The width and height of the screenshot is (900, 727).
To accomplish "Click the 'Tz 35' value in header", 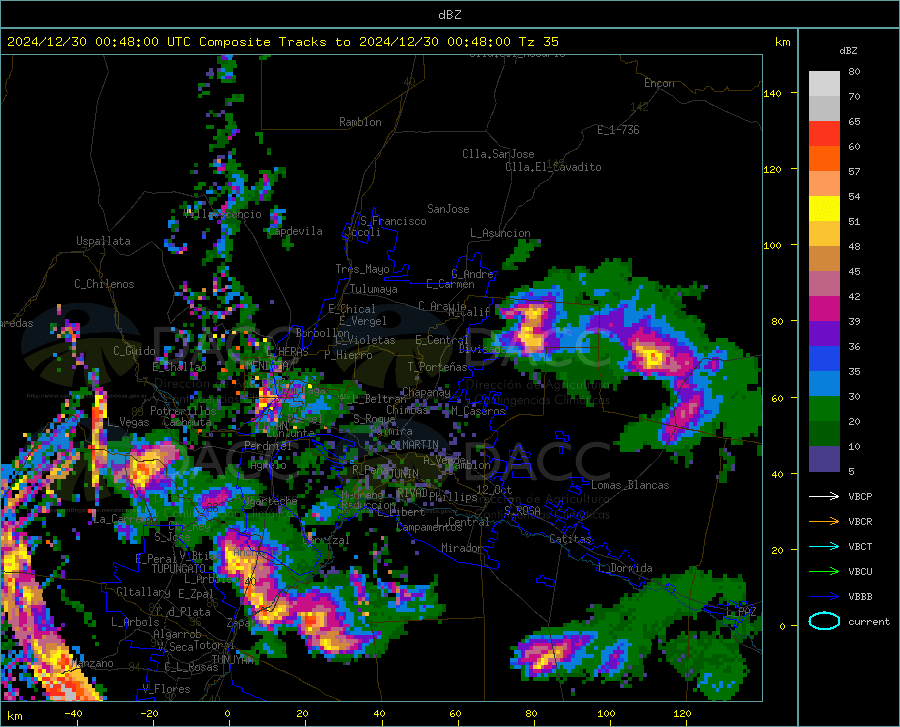I will pos(538,42).
